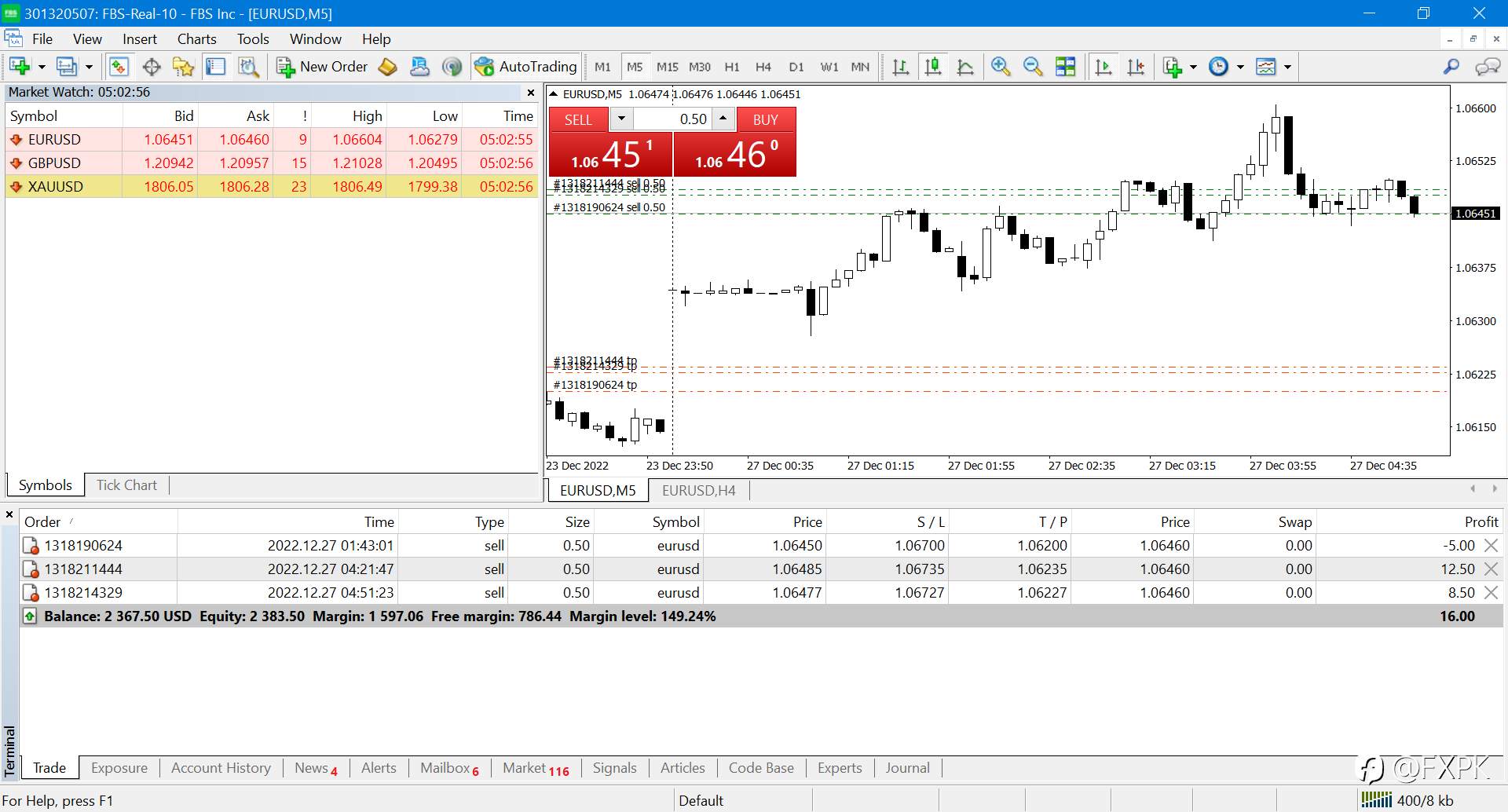The height and width of the screenshot is (812, 1508).
Task: Open the Mailbox tab
Action: [x=449, y=768]
